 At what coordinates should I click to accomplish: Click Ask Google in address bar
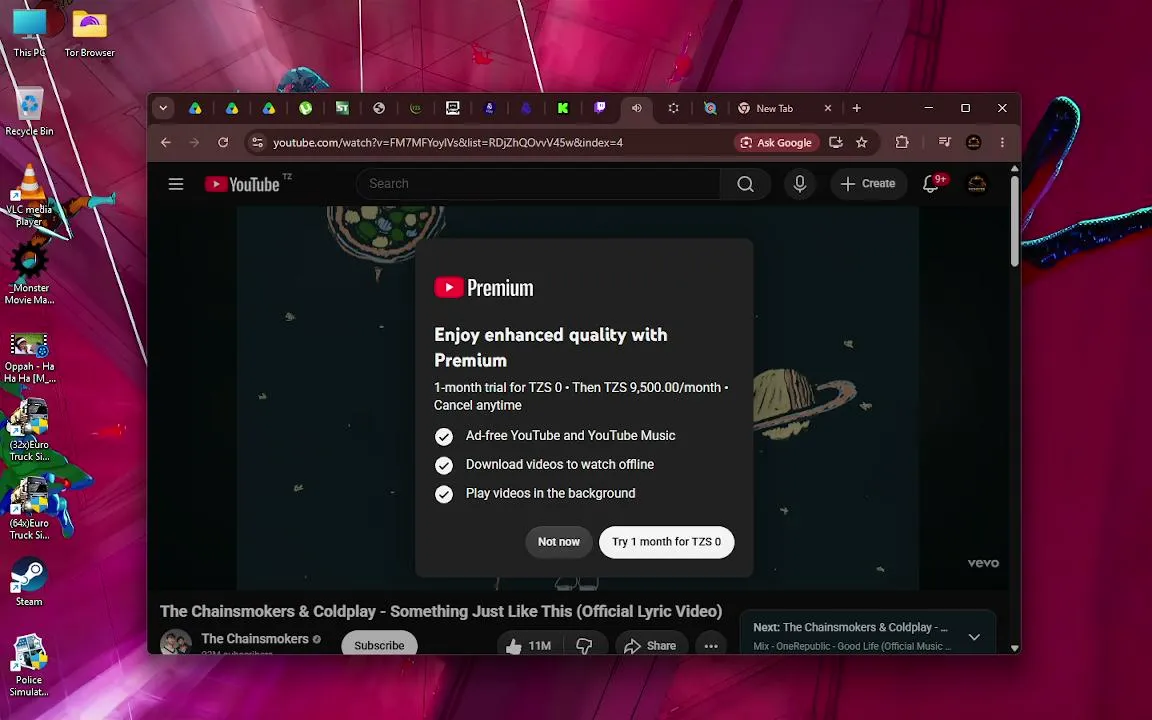point(777,143)
